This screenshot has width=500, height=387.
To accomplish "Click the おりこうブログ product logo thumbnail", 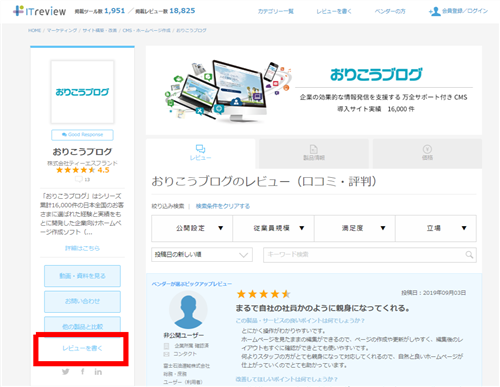I will click(x=82, y=92).
